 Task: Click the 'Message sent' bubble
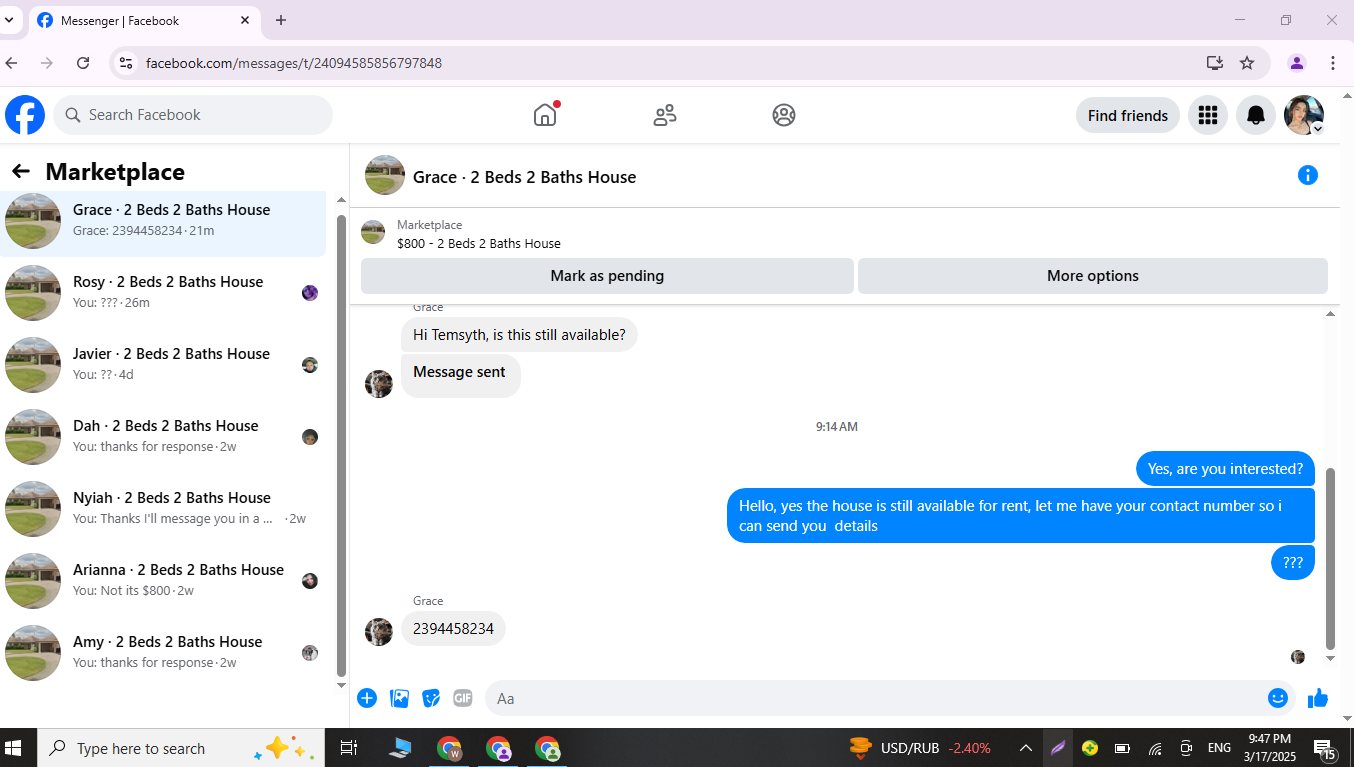coord(460,375)
